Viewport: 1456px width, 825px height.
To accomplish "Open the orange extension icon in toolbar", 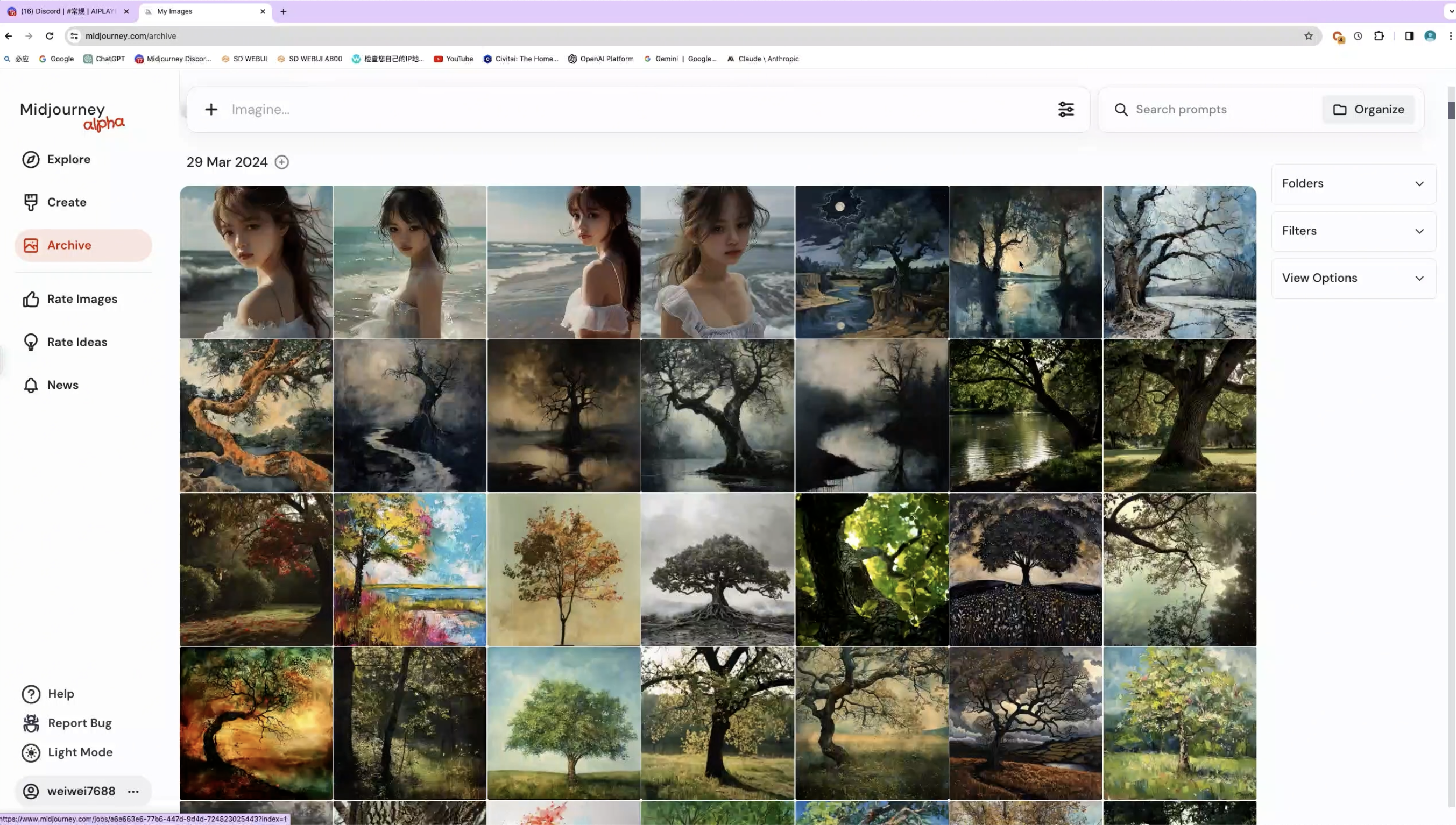I will (x=1338, y=37).
